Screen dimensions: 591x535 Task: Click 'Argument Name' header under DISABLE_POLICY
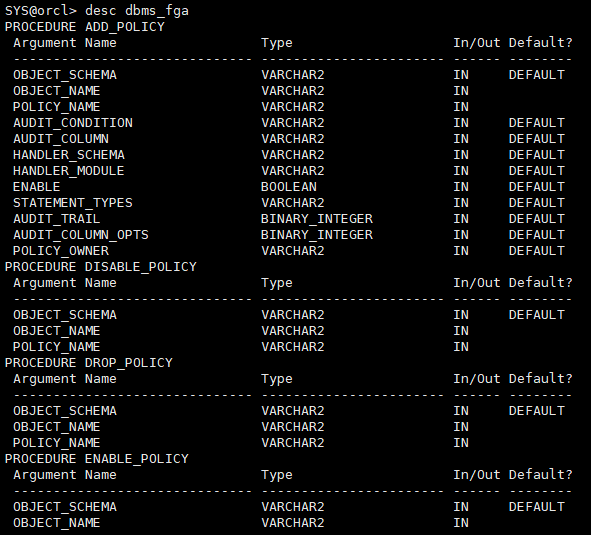point(65,283)
